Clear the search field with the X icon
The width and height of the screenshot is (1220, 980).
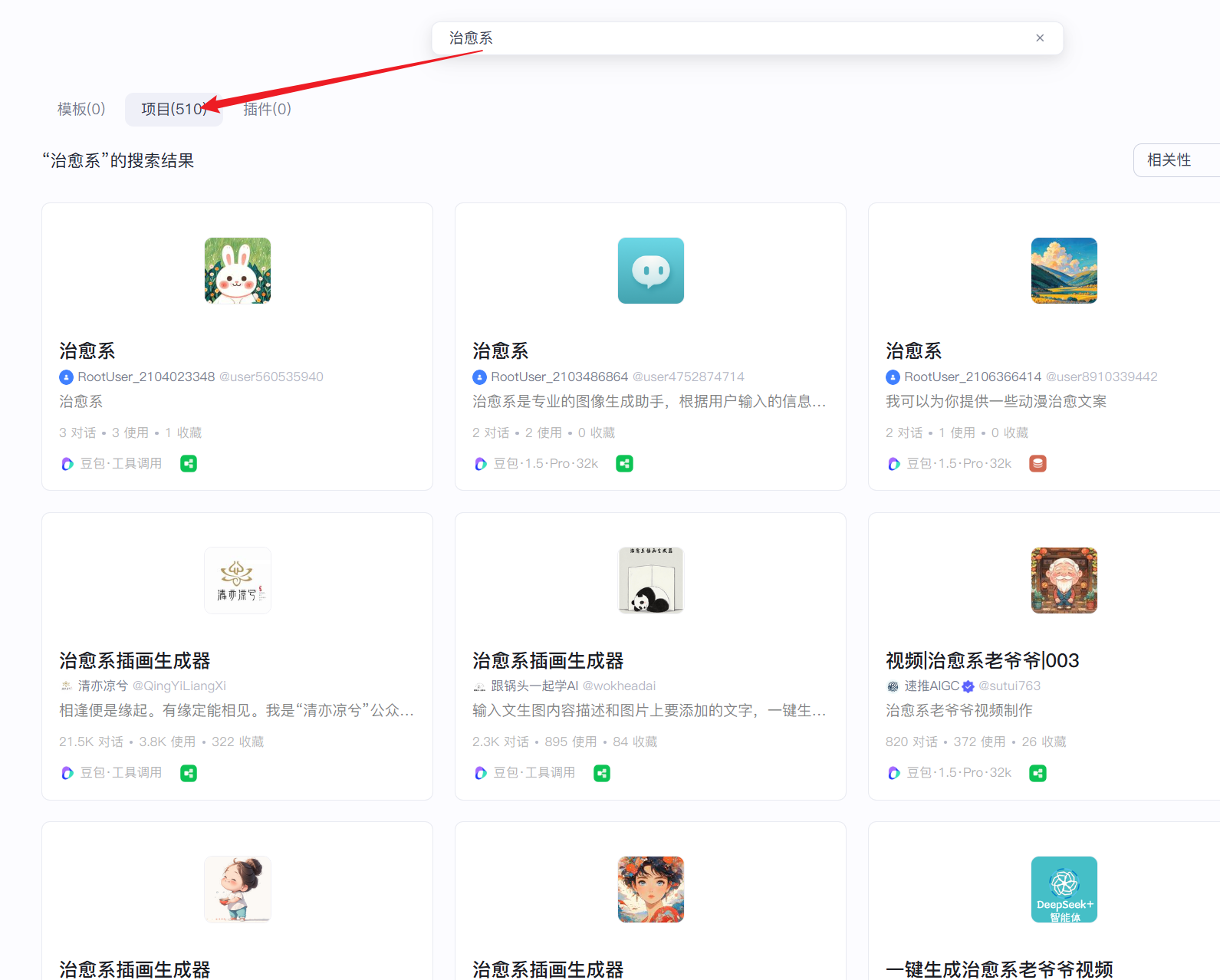[x=1040, y=38]
